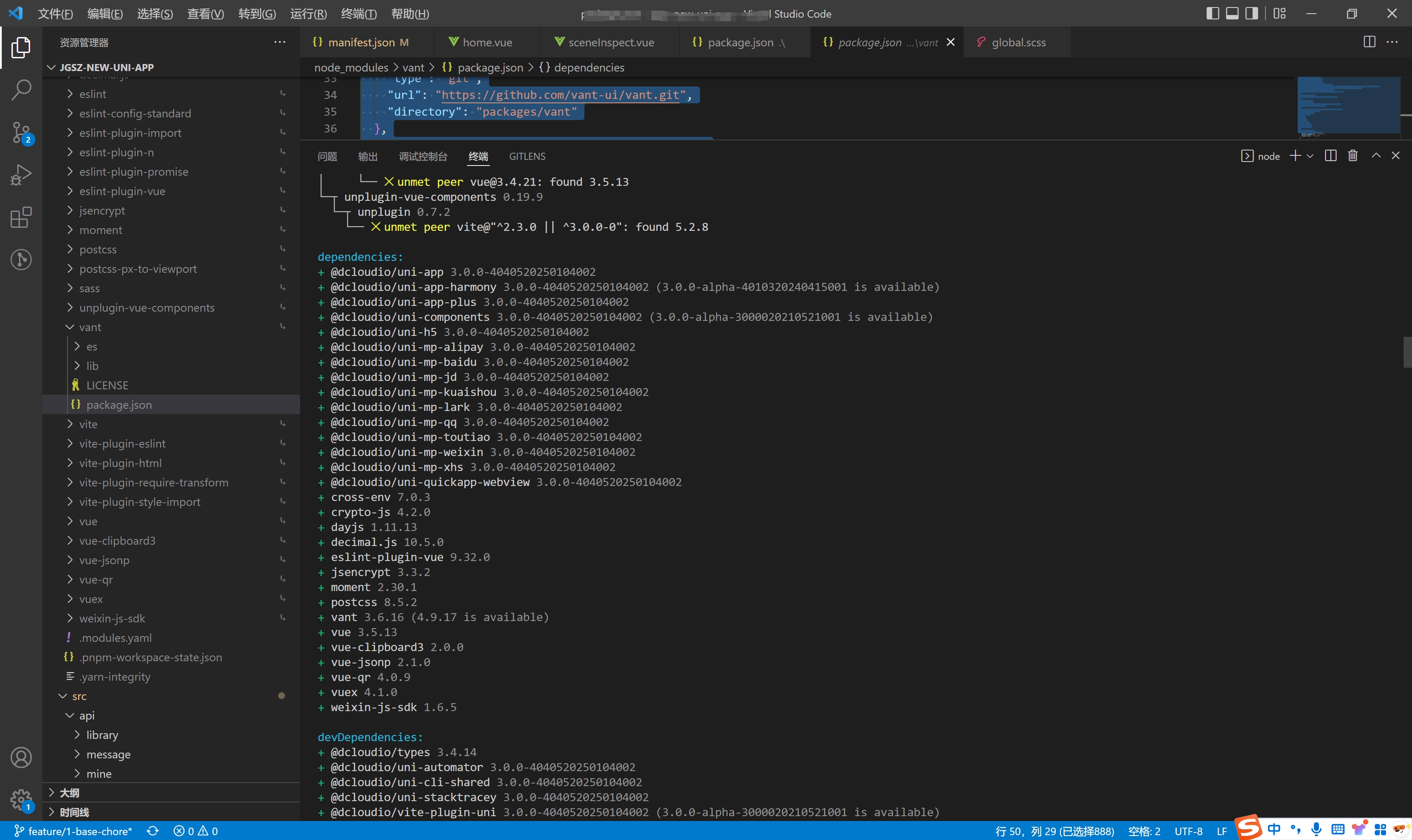Click UTF-8 encoding in status bar
This screenshot has width=1412, height=840.
coord(1188,831)
